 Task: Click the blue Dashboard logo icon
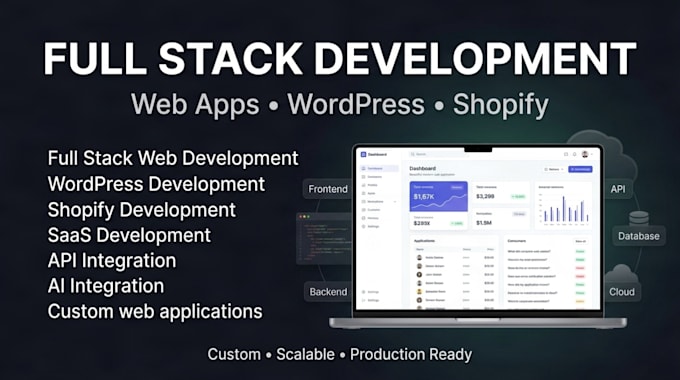click(363, 154)
